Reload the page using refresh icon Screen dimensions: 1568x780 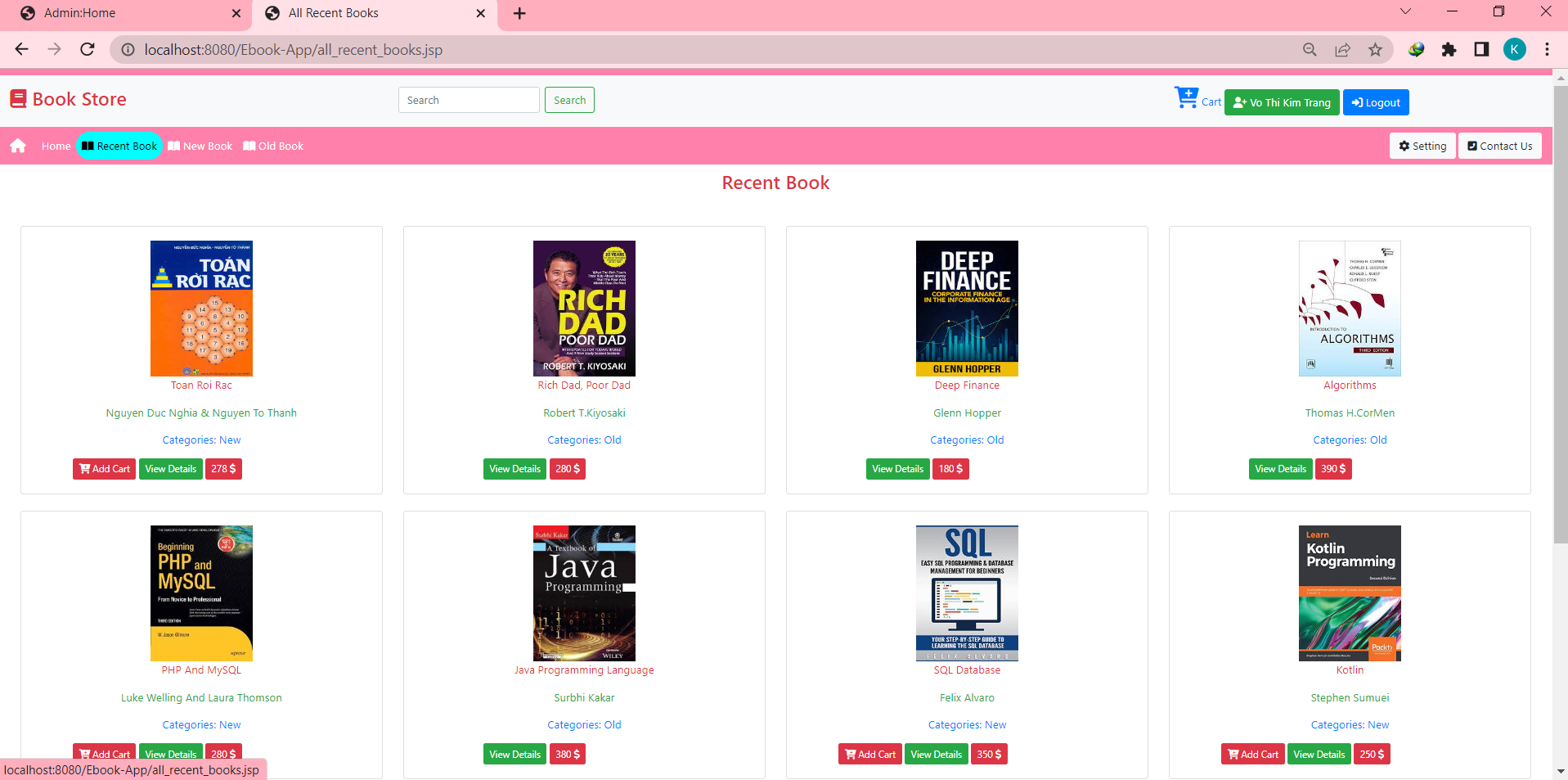88,49
